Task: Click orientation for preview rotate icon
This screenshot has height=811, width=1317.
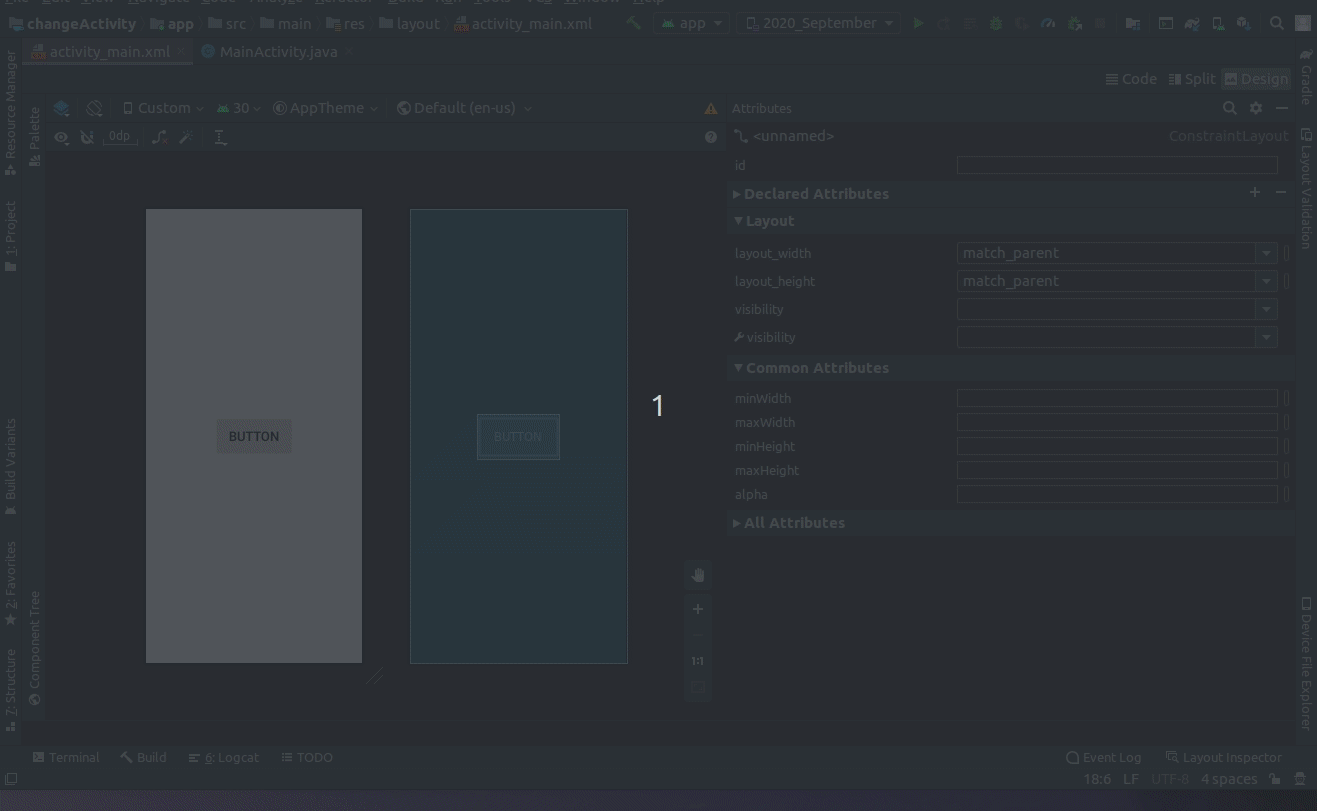Action: (94, 108)
